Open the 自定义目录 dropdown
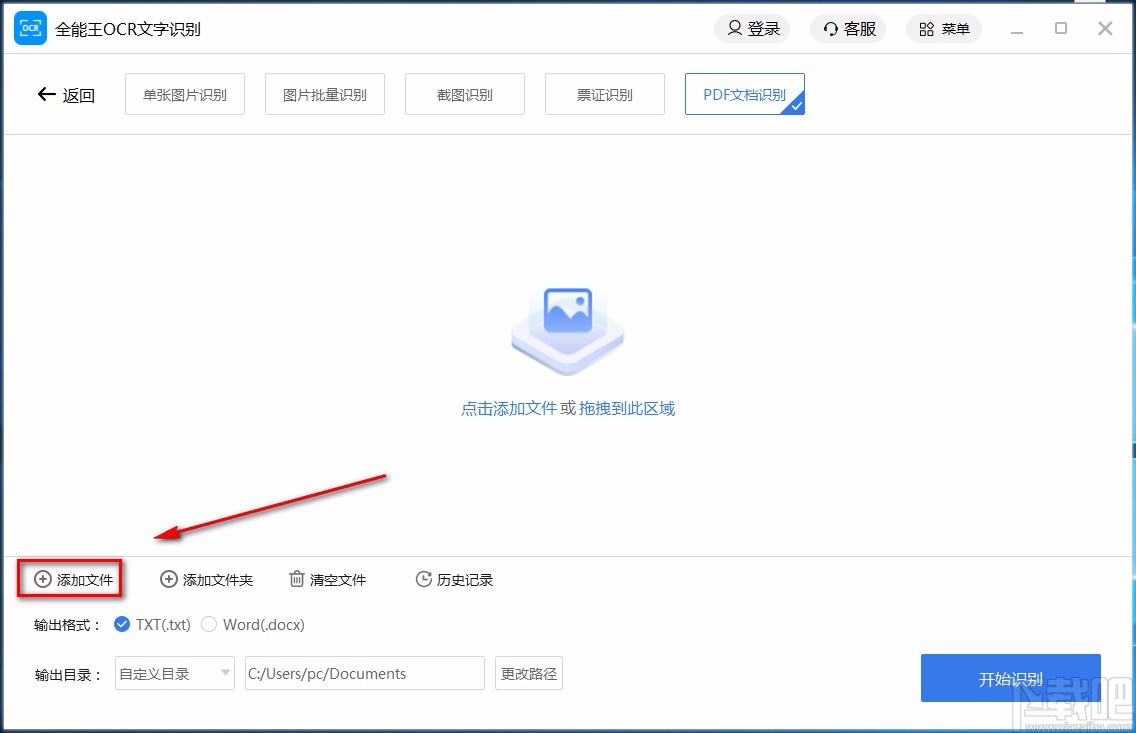 (174, 674)
